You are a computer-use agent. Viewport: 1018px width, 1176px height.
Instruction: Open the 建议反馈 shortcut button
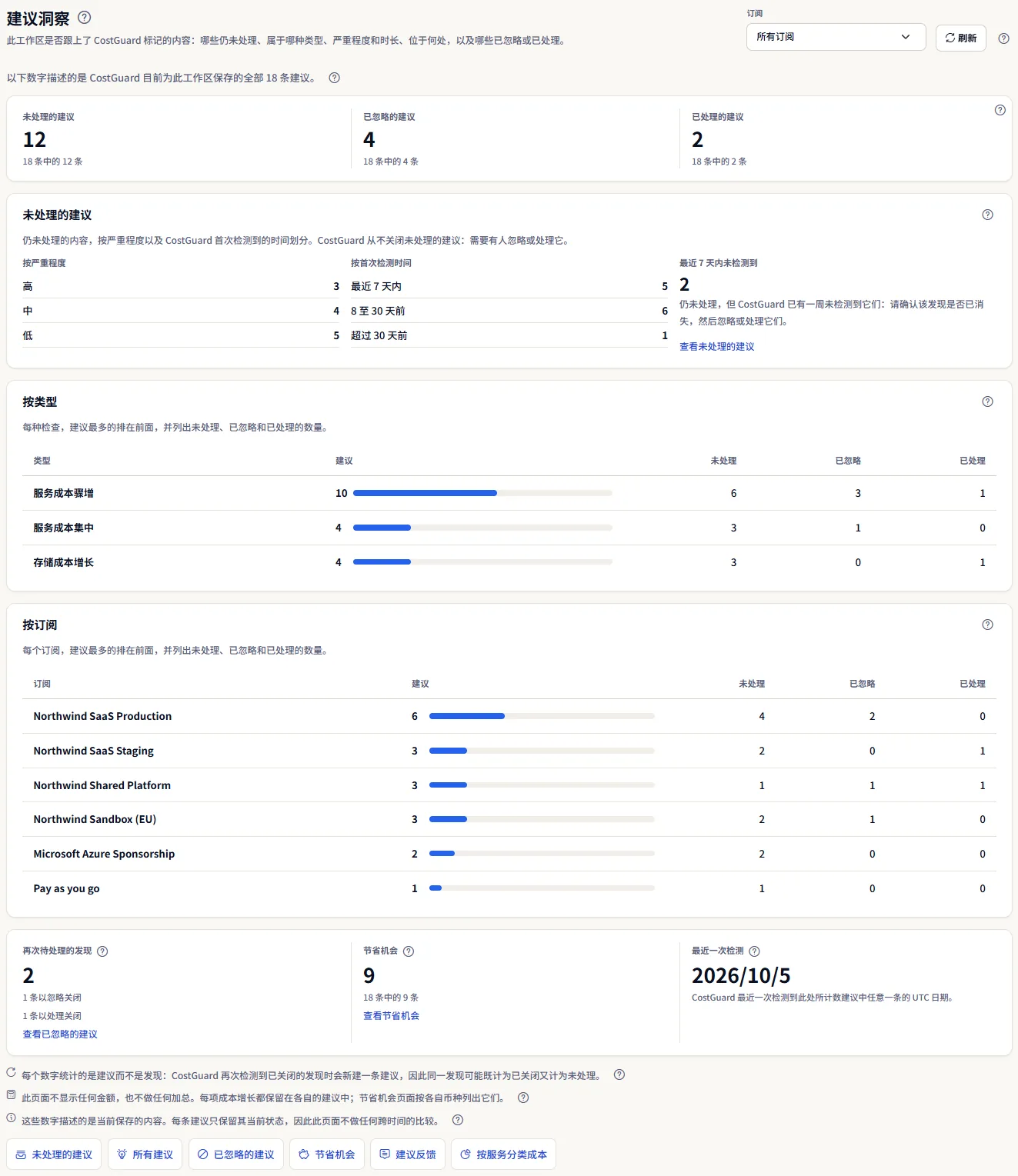(408, 1154)
